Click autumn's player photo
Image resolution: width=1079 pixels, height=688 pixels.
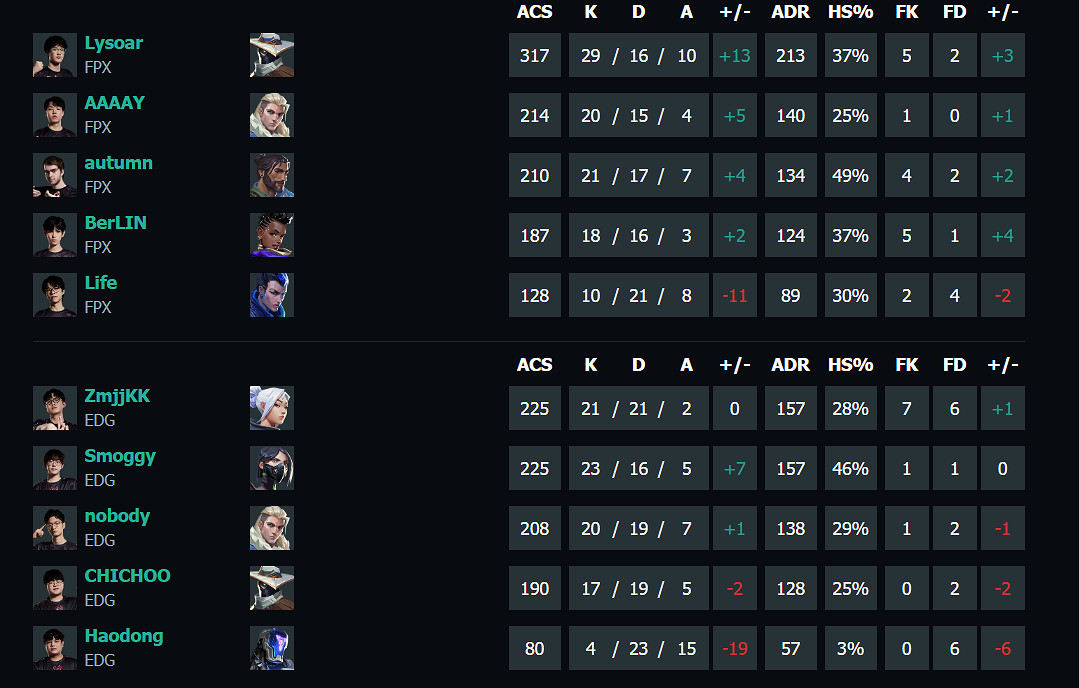click(54, 175)
